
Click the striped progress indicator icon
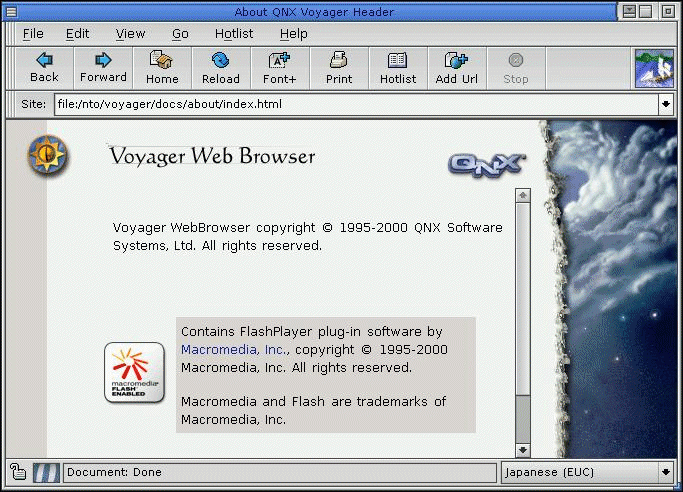pyautogui.click(x=46, y=472)
